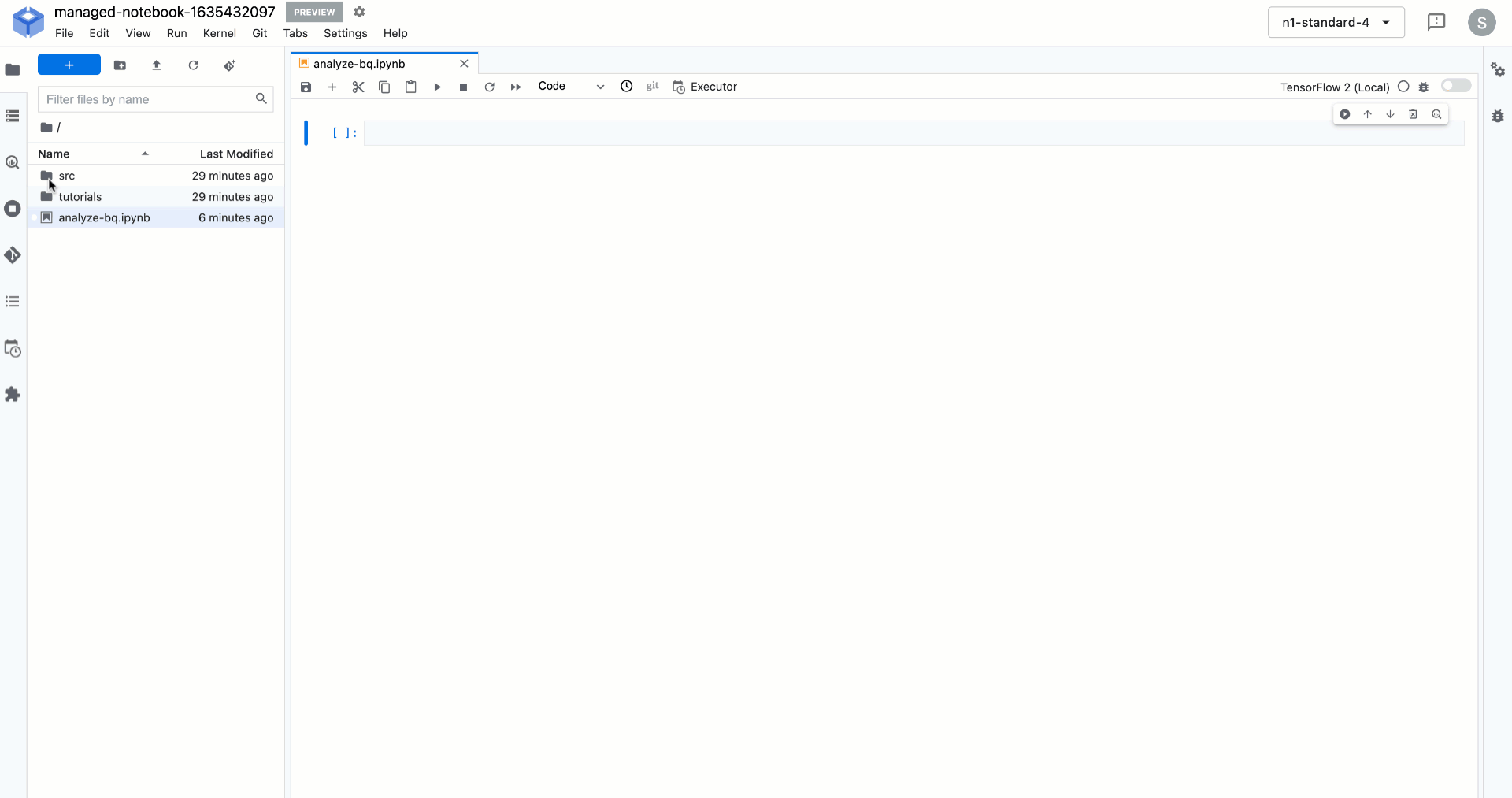Screen dimensions: 1512x798
Task: Open the Executor from the toolbar
Action: pos(705,87)
